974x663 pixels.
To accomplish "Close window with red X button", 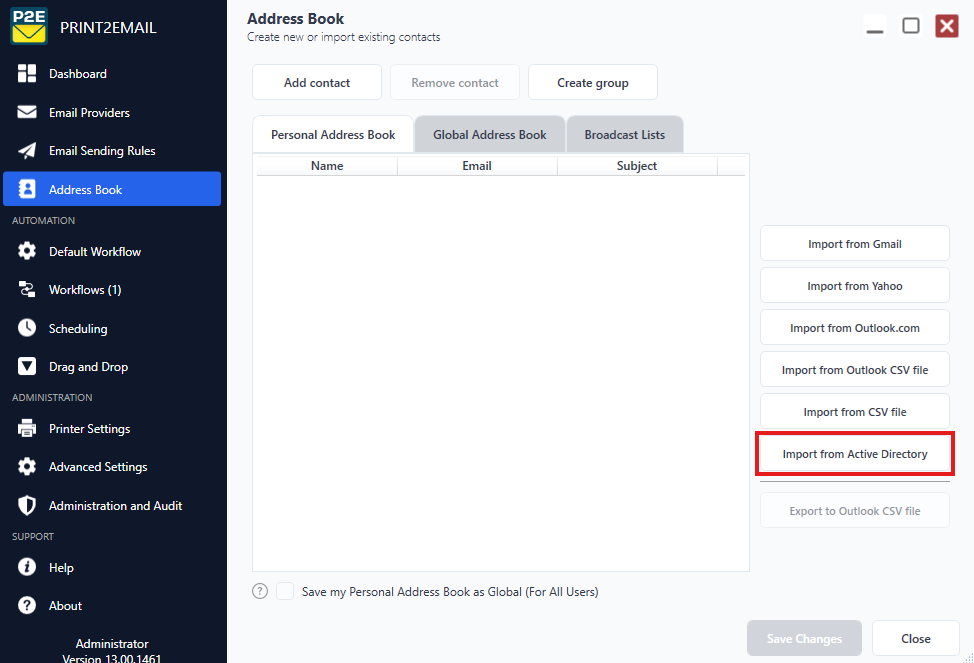I will [x=947, y=26].
